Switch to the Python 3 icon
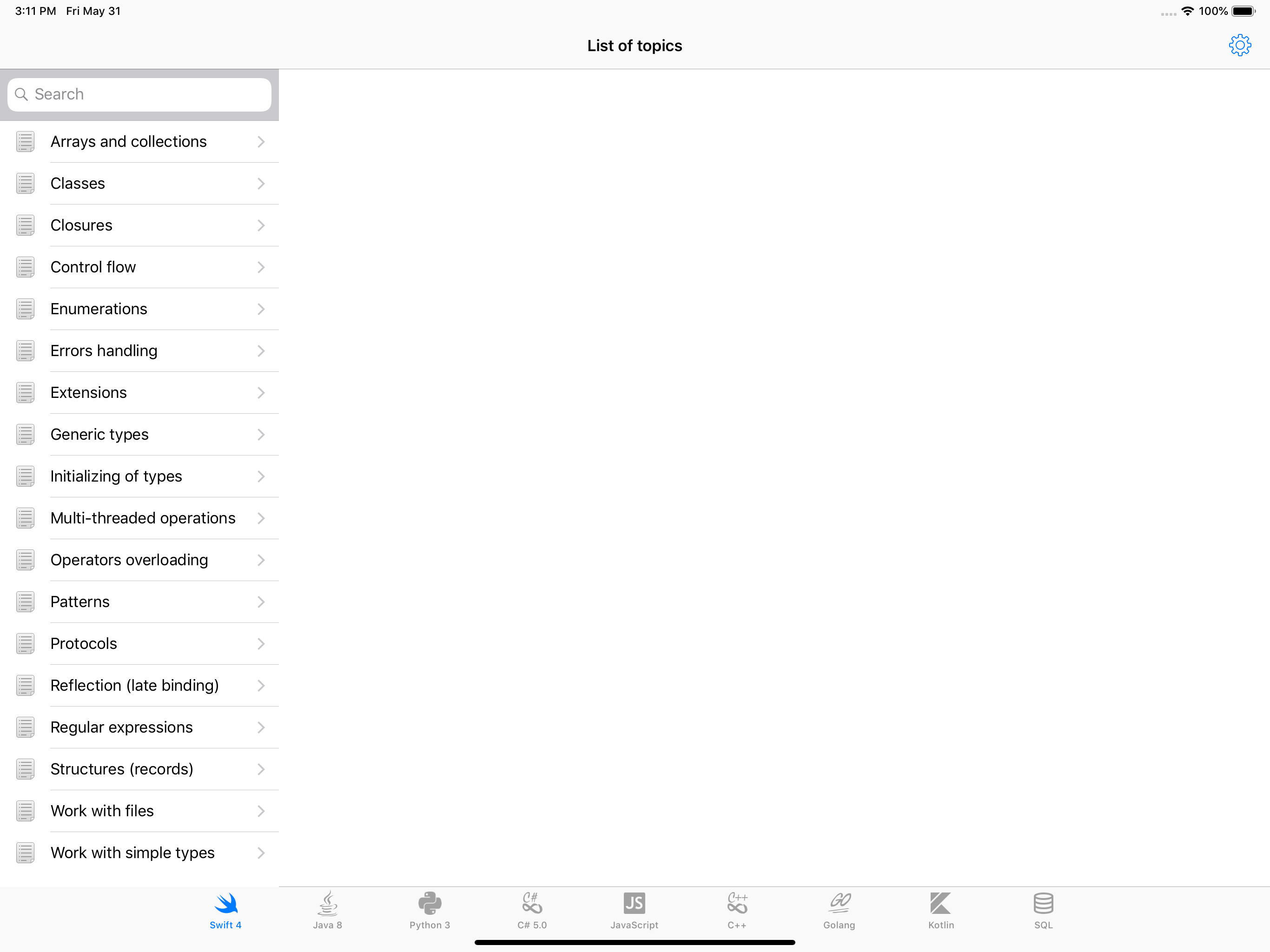Image resolution: width=1270 pixels, height=952 pixels. (x=430, y=903)
